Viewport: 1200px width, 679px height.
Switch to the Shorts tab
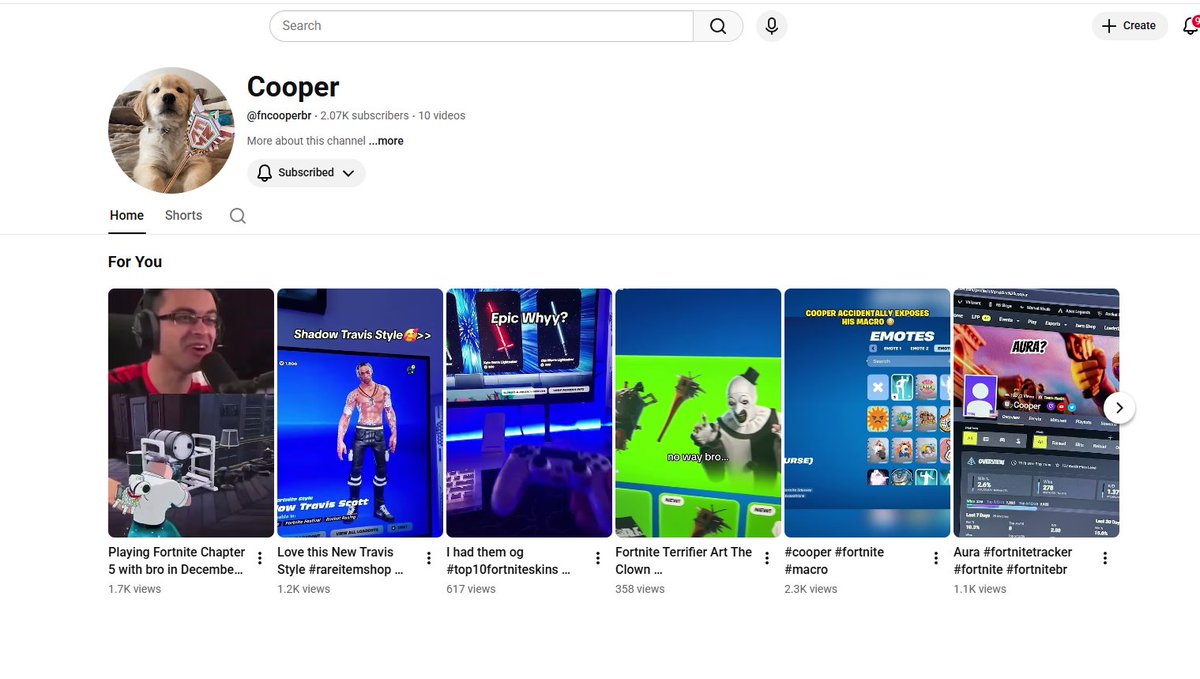pyautogui.click(x=183, y=215)
